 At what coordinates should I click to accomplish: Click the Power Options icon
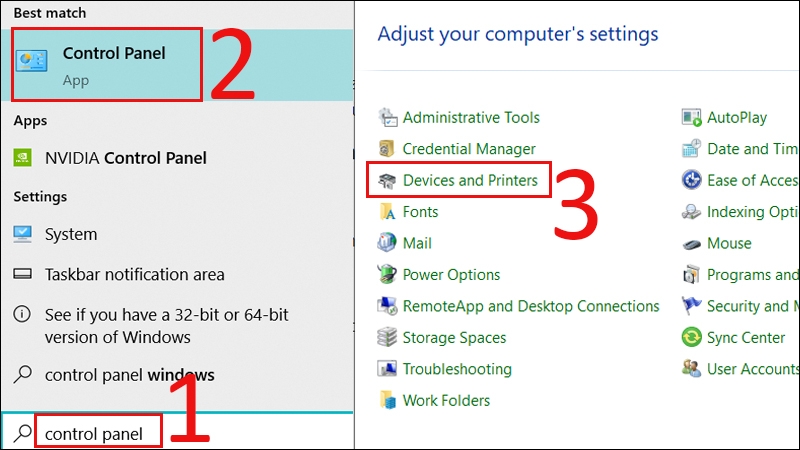[388, 274]
